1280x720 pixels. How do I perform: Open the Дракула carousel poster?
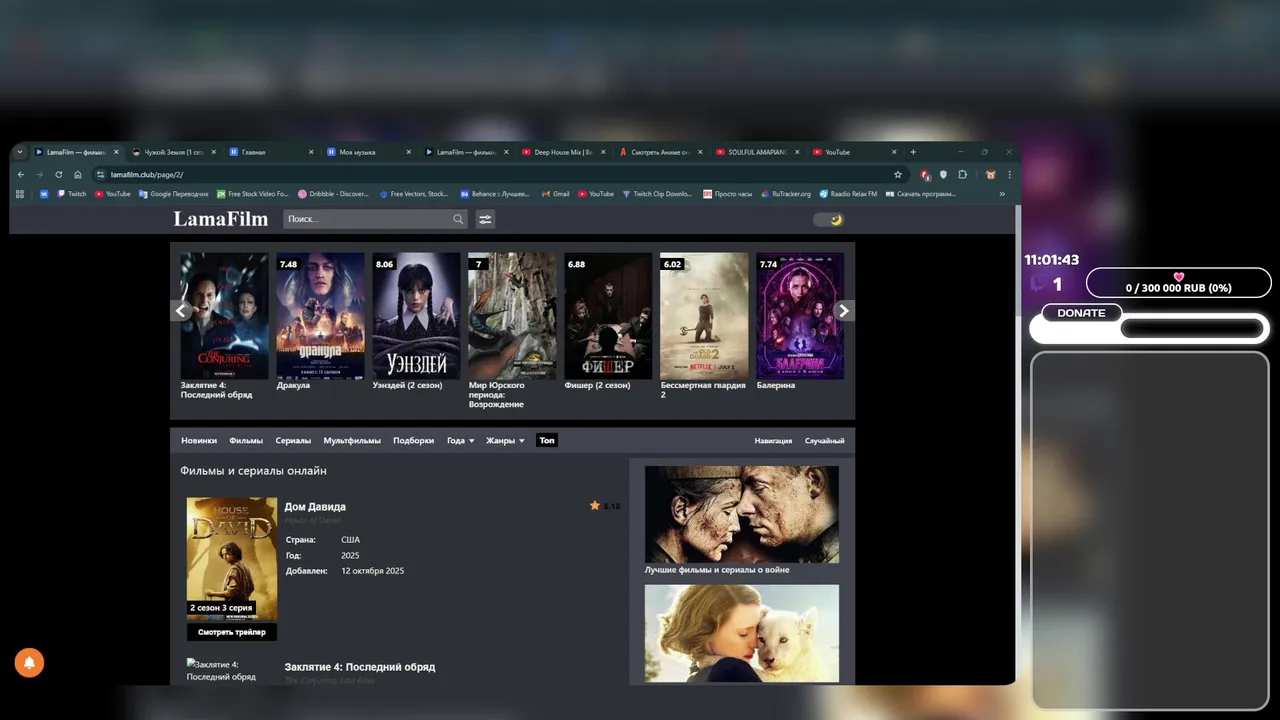click(320, 316)
